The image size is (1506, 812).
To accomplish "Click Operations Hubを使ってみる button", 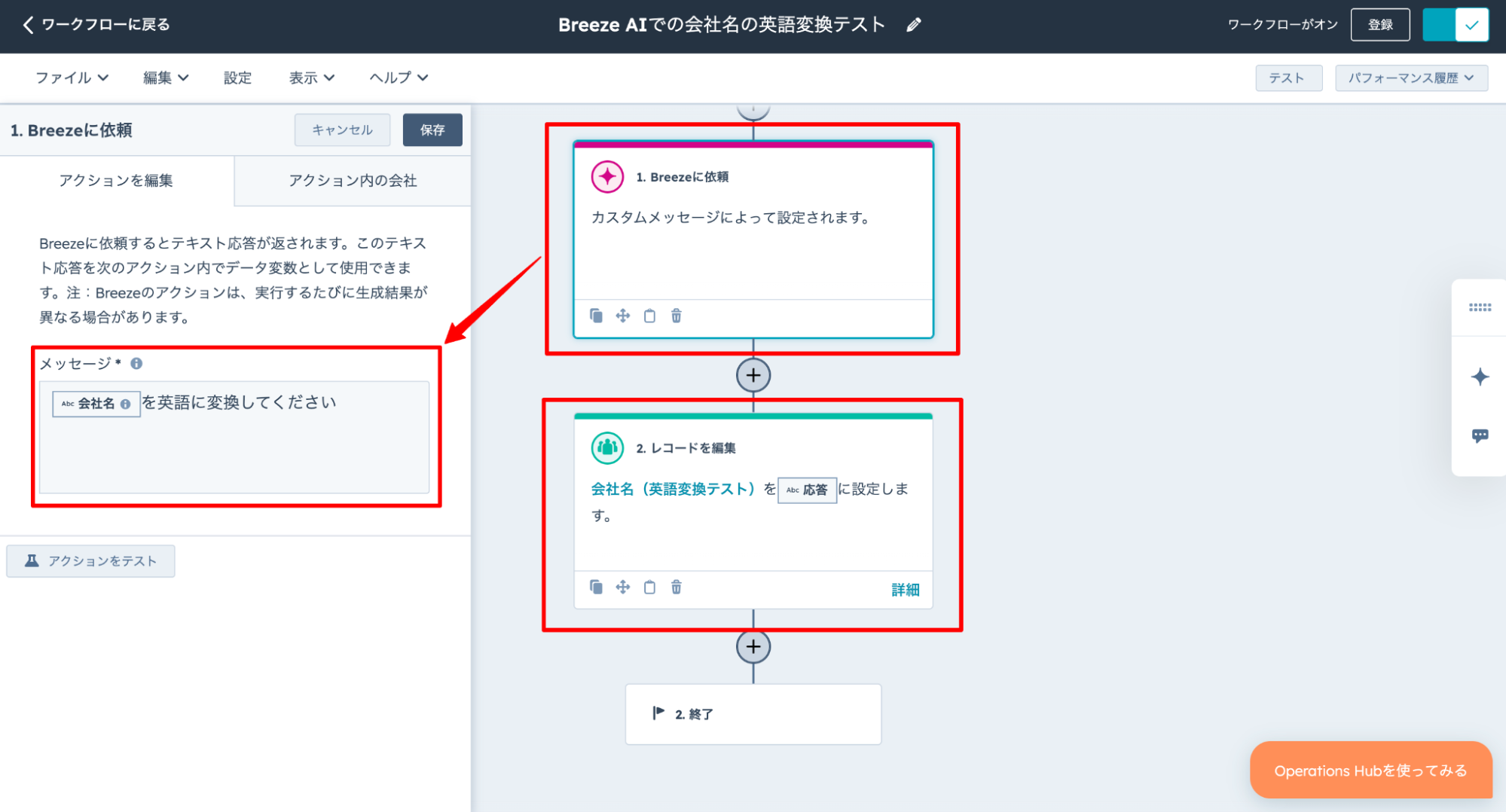I will click(1370, 770).
